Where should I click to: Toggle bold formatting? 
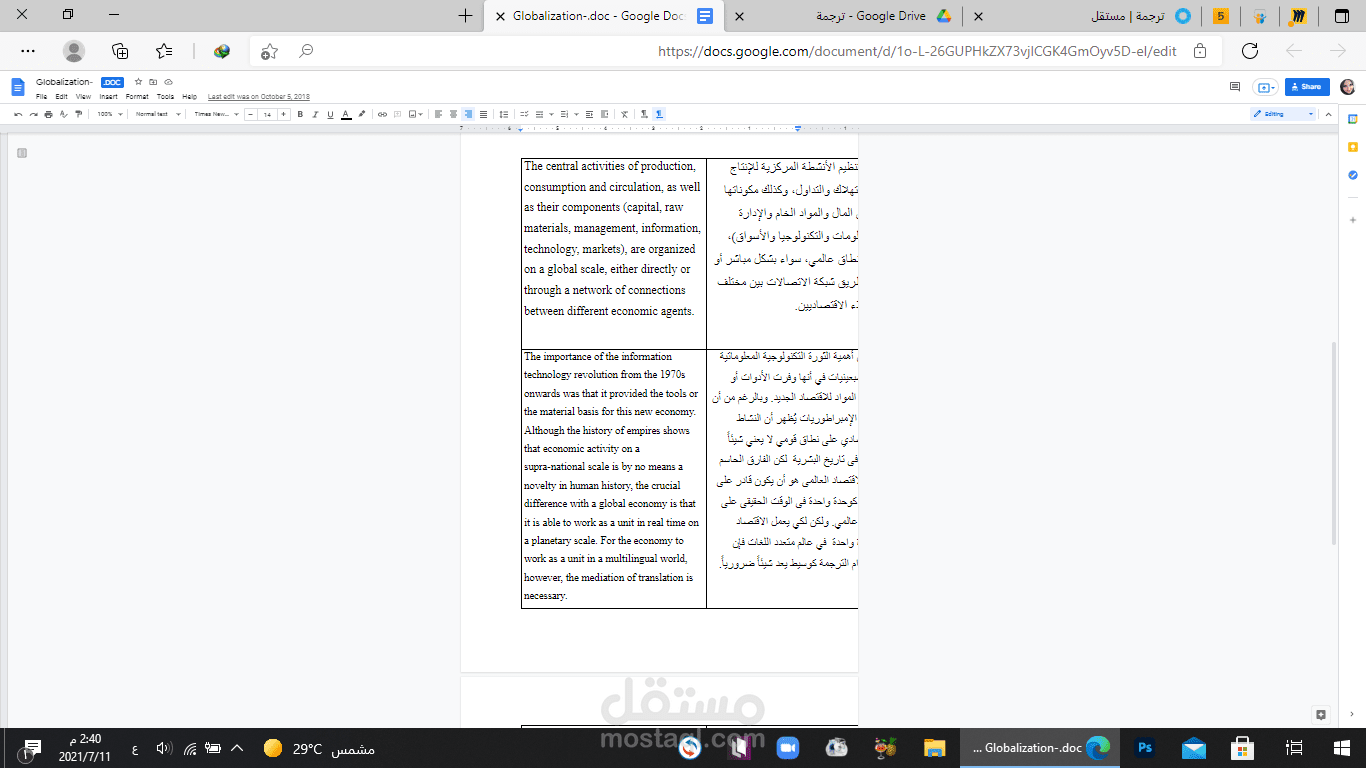coord(299,113)
